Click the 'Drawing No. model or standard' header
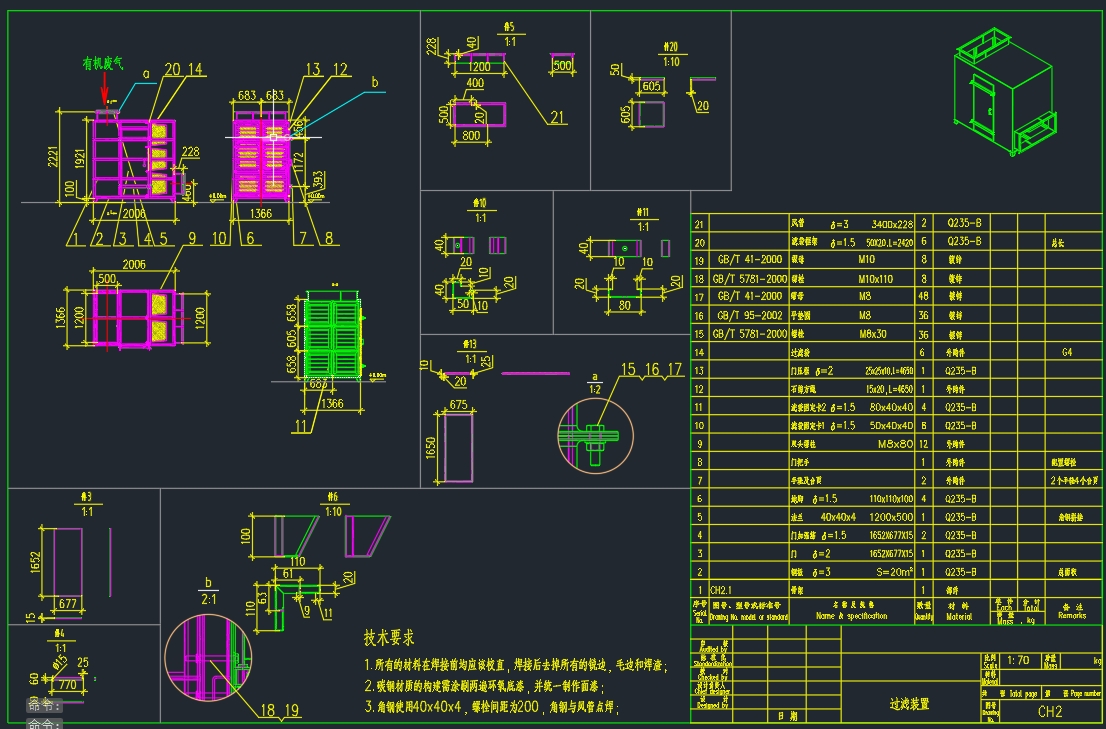This screenshot has height=729, width=1106. tap(748, 617)
